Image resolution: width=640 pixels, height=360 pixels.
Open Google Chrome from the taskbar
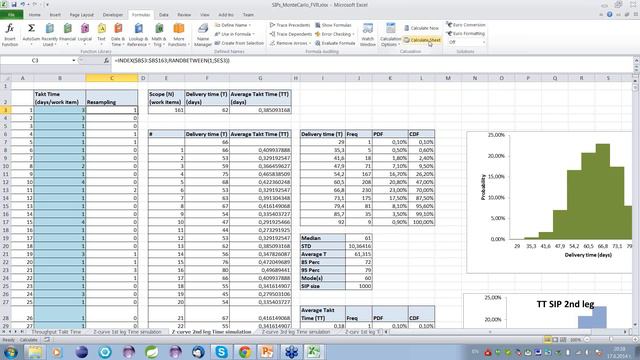[x=244, y=351]
